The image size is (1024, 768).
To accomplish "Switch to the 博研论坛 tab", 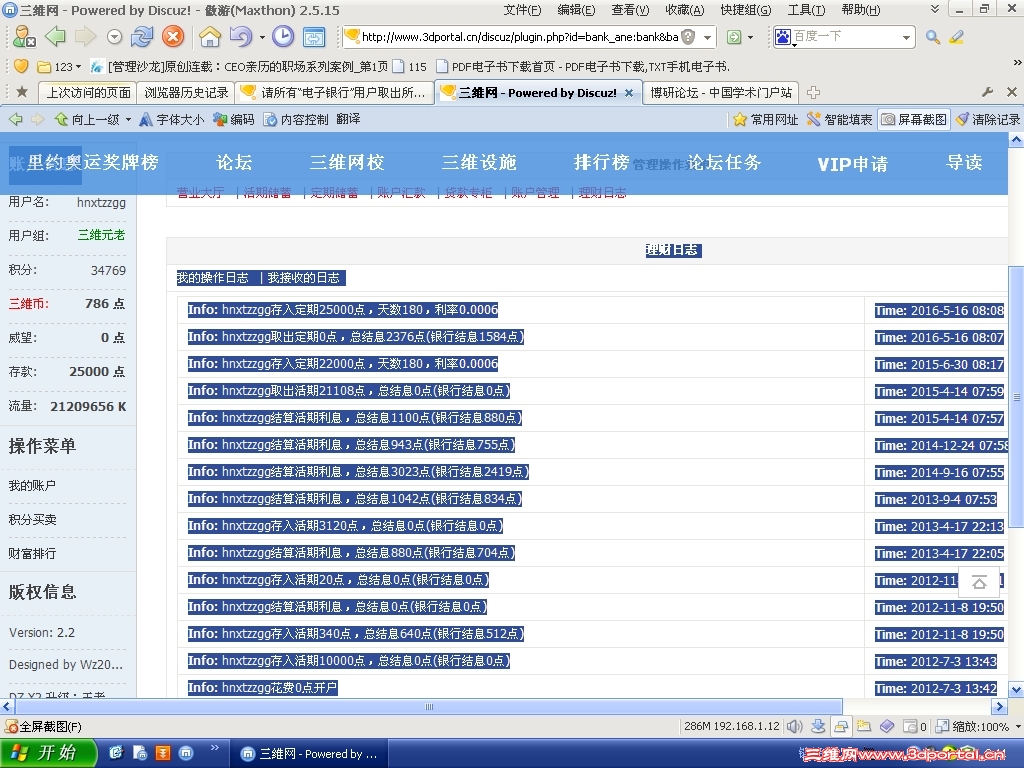I will coord(721,93).
